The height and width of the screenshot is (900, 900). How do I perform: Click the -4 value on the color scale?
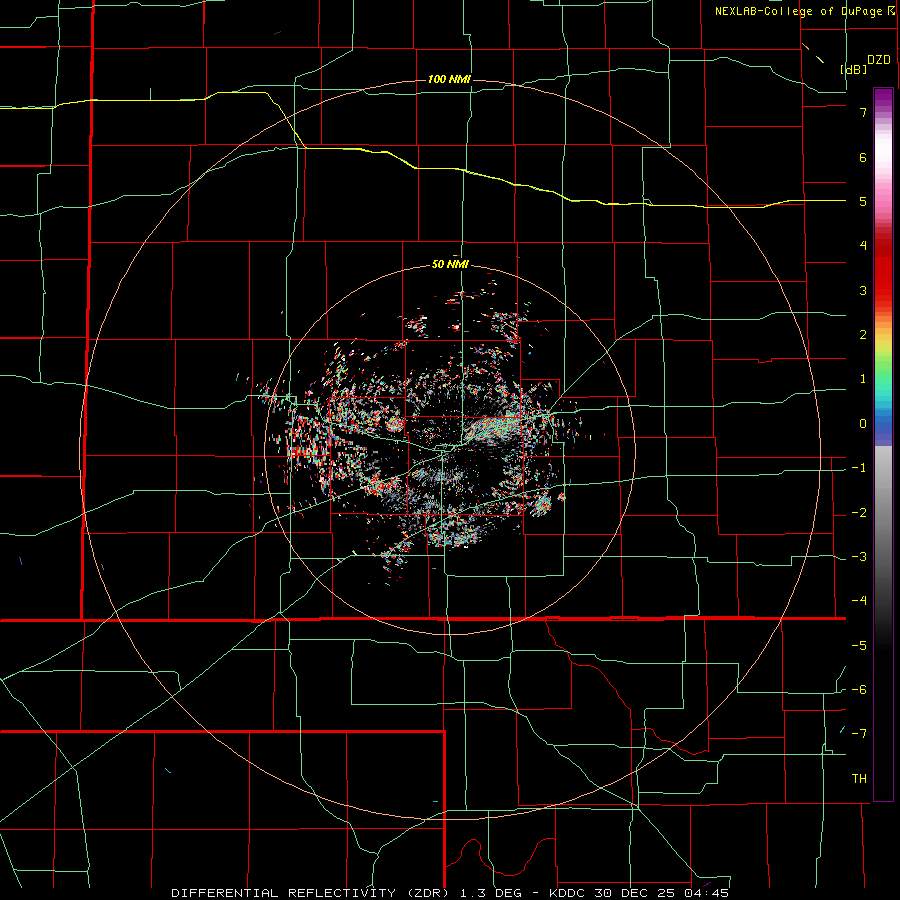point(859,600)
